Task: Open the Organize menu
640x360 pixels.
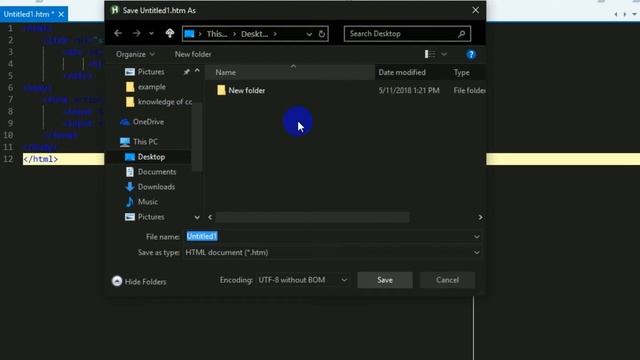Action: (x=135, y=54)
